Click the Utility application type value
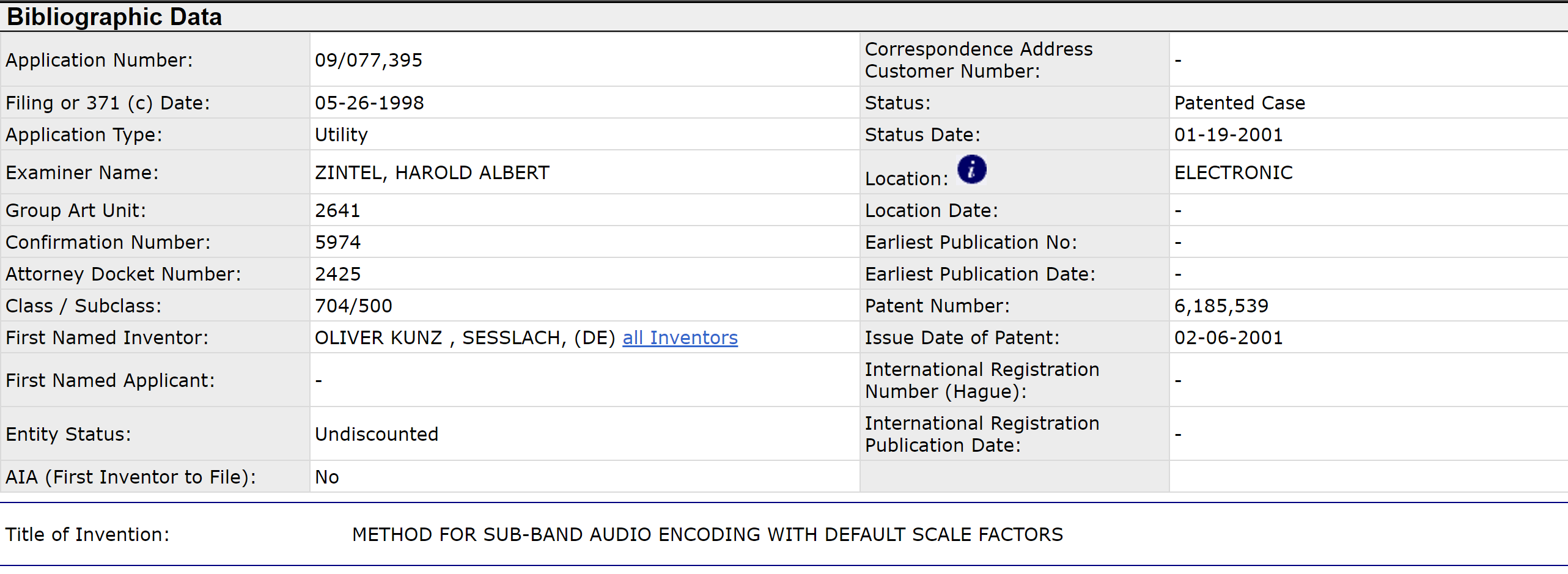 click(x=341, y=135)
